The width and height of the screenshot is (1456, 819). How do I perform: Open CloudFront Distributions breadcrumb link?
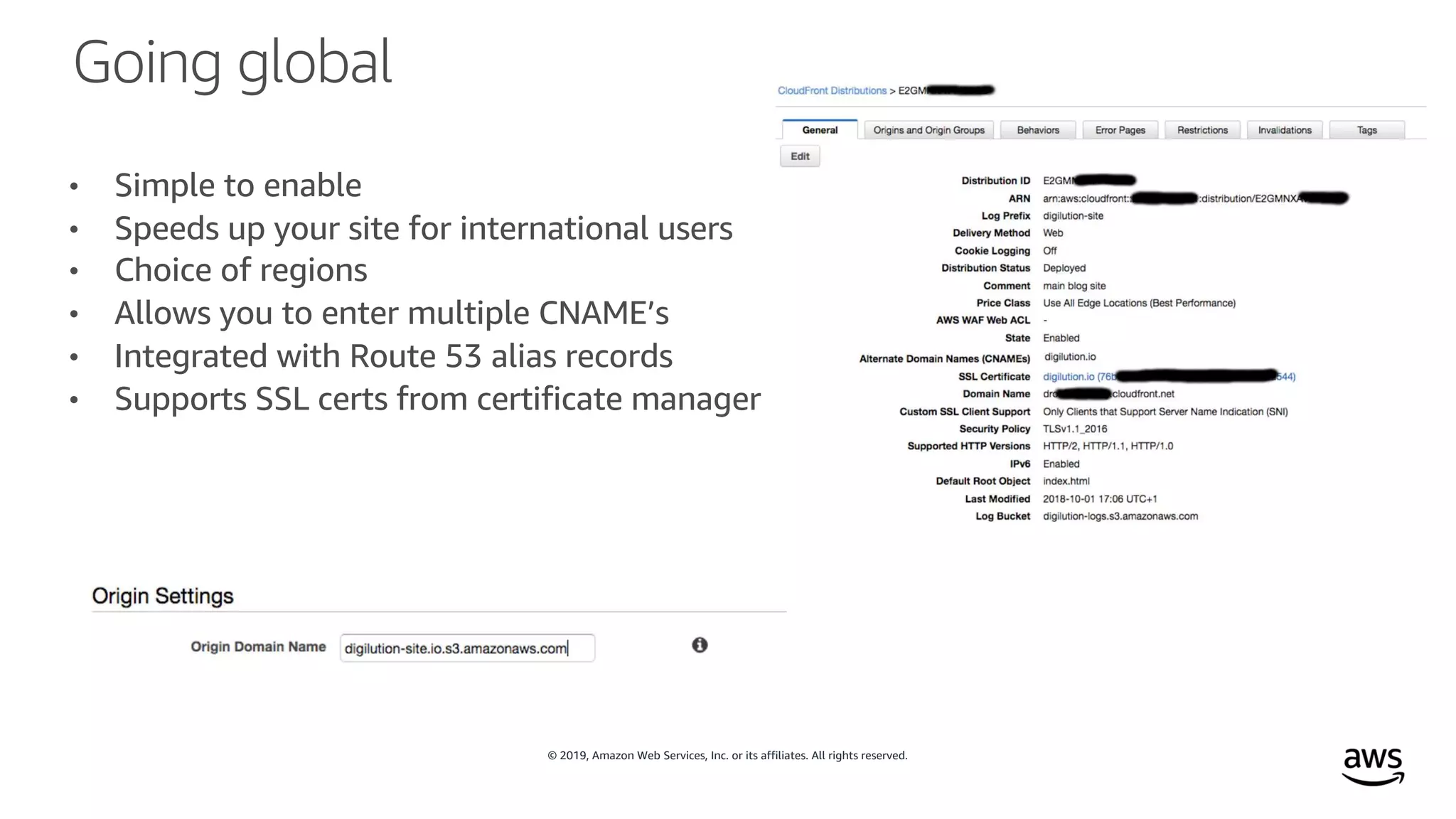coord(832,90)
